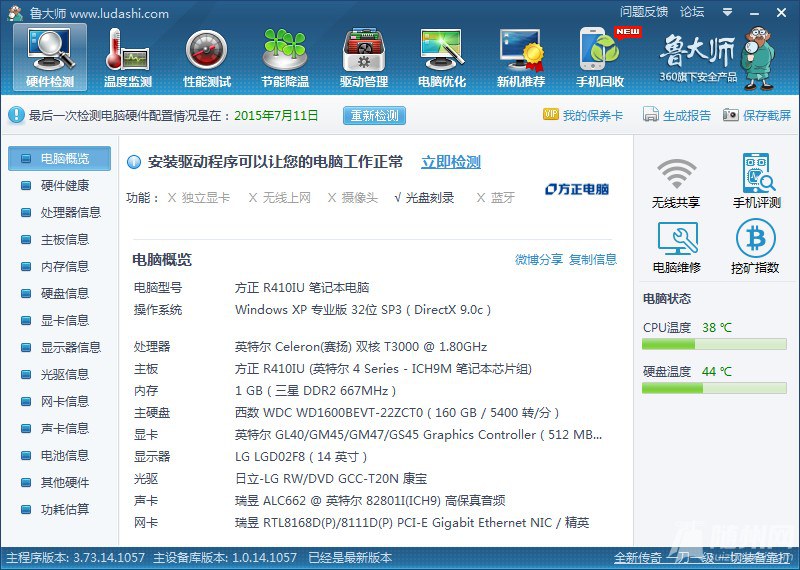Open the 硬件检测 hardware detection tool
The width and height of the screenshot is (800, 570).
50,57
